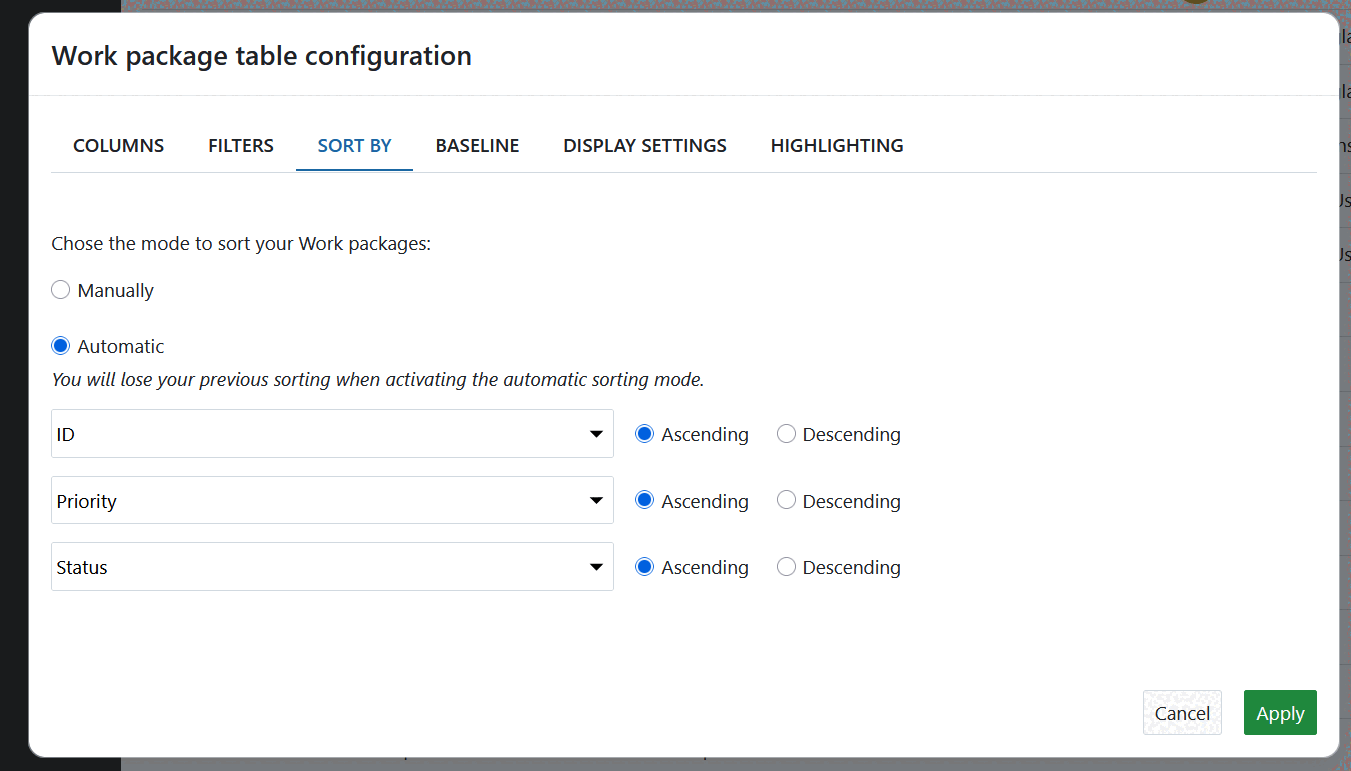Screen dimensions: 1351x771
Task: Enable Ascending order for Priority
Action: [x=644, y=500]
